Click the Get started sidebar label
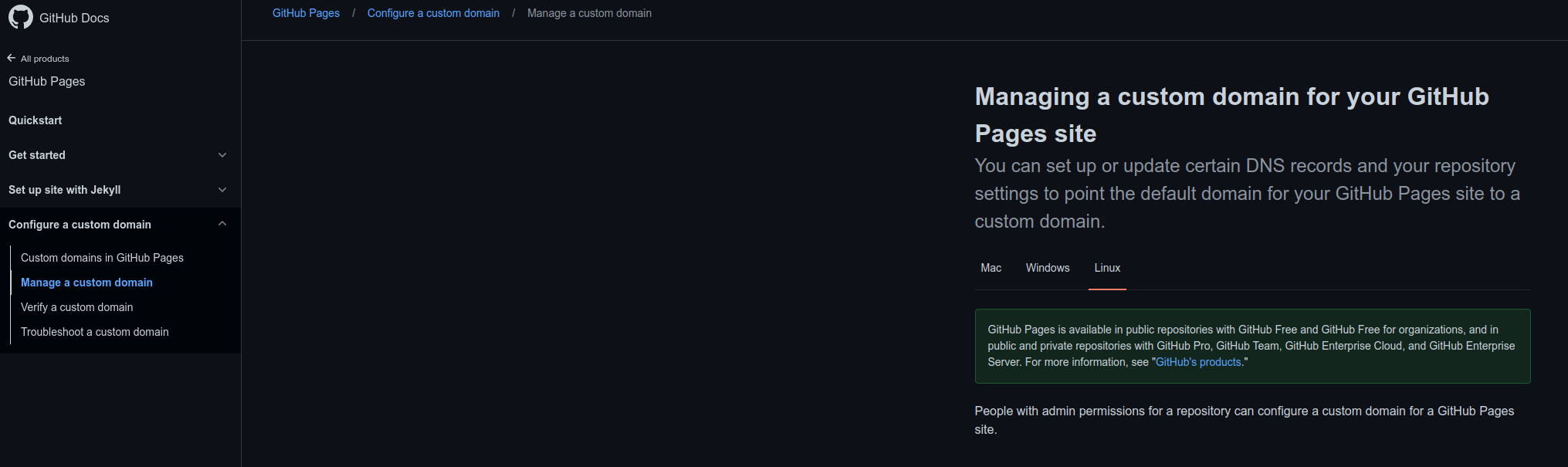Screen dimensions: 1568x467 (x=37, y=155)
